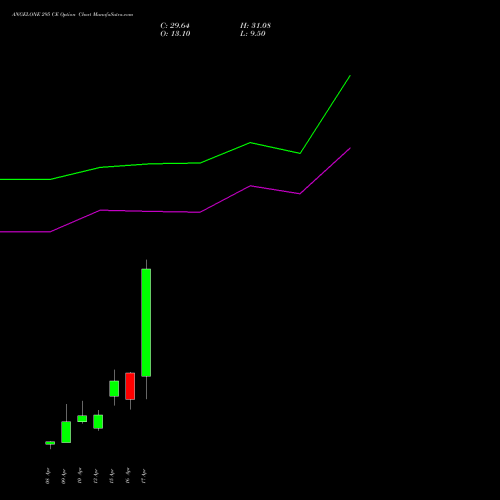Click the tiny green candle for 08 Apr

pos(50,443)
